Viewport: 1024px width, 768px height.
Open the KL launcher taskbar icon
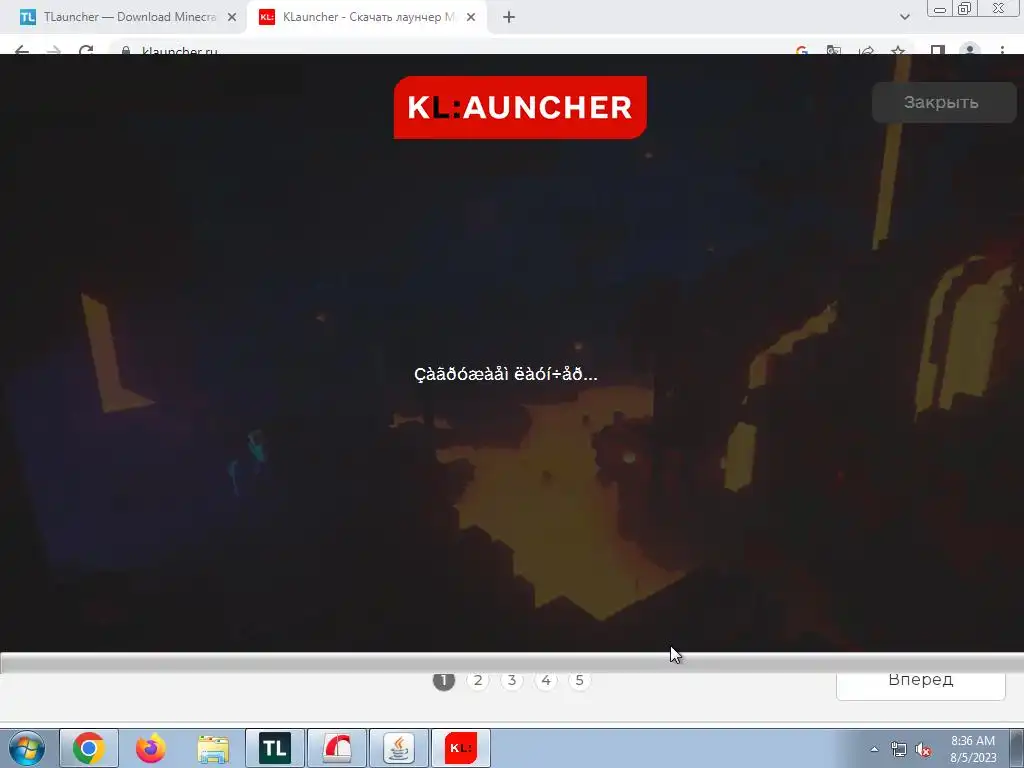461,748
